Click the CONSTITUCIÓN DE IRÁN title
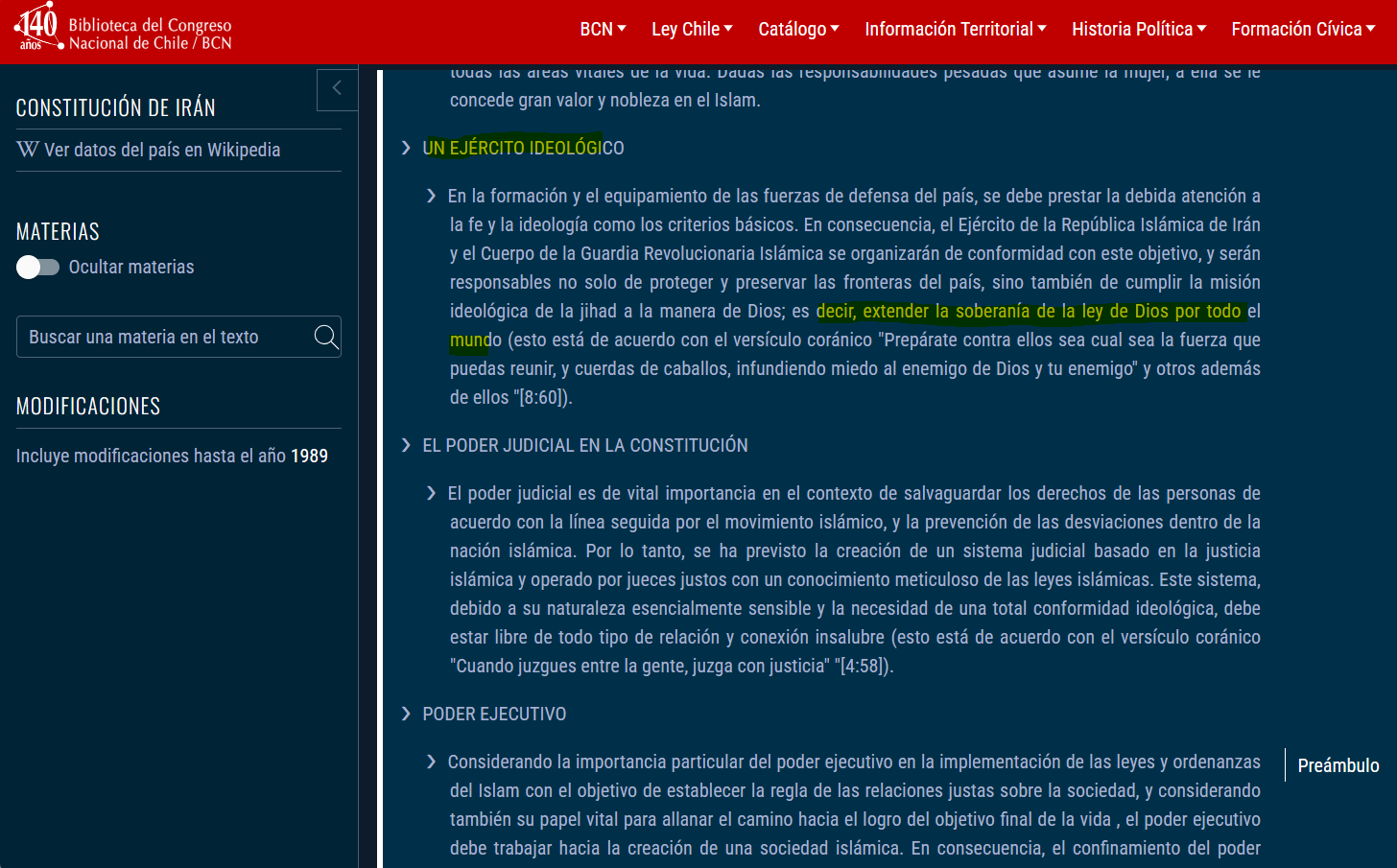 pyautogui.click(x=116, y=107)
